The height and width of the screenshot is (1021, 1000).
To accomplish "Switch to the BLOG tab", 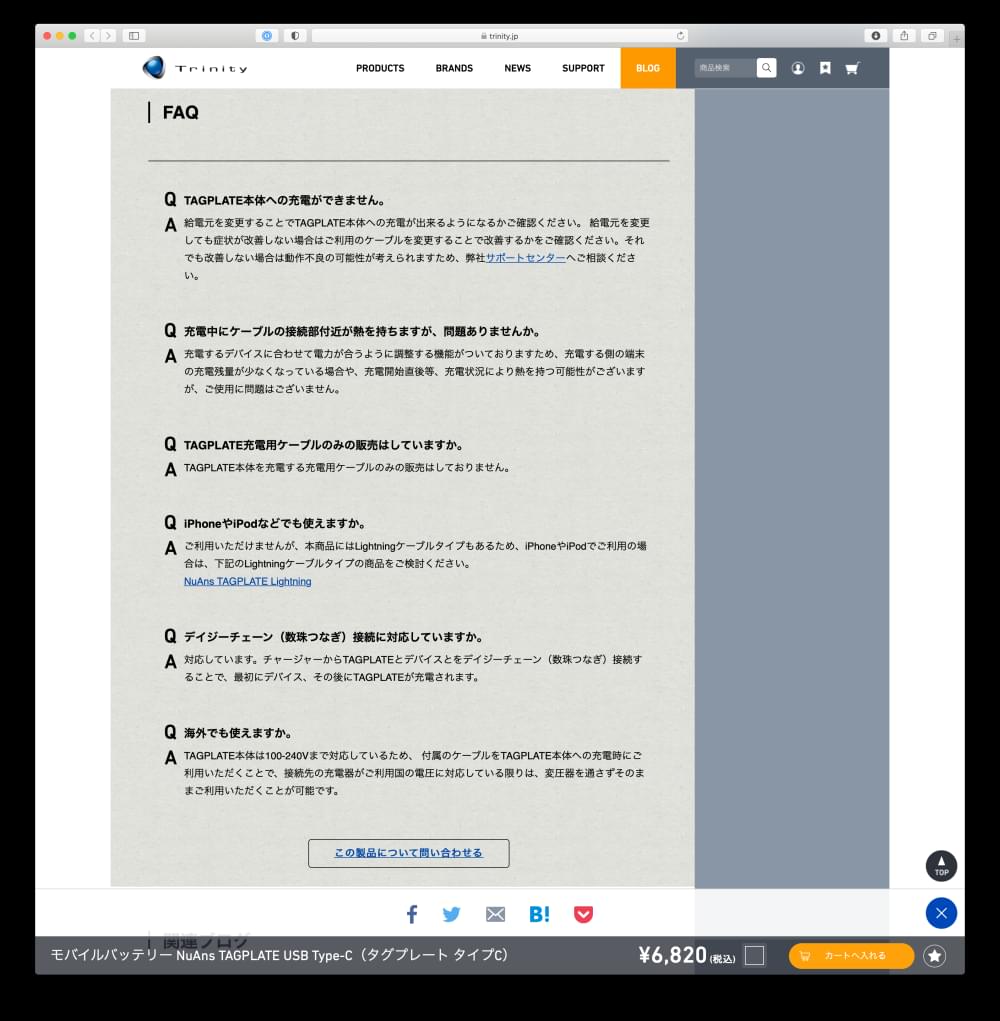I will point(648,68).
